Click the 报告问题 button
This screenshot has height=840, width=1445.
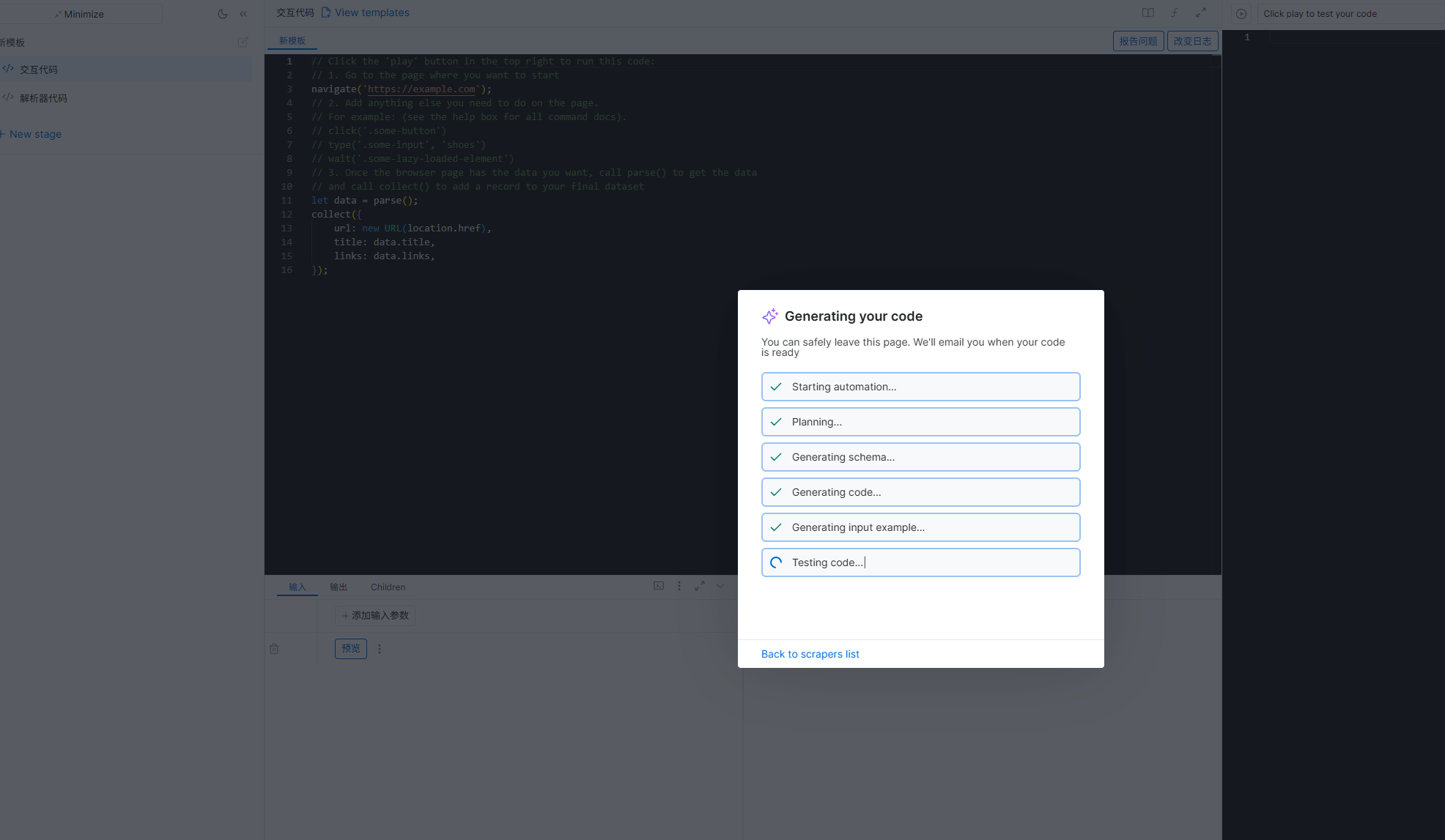tap(1138, 41)
